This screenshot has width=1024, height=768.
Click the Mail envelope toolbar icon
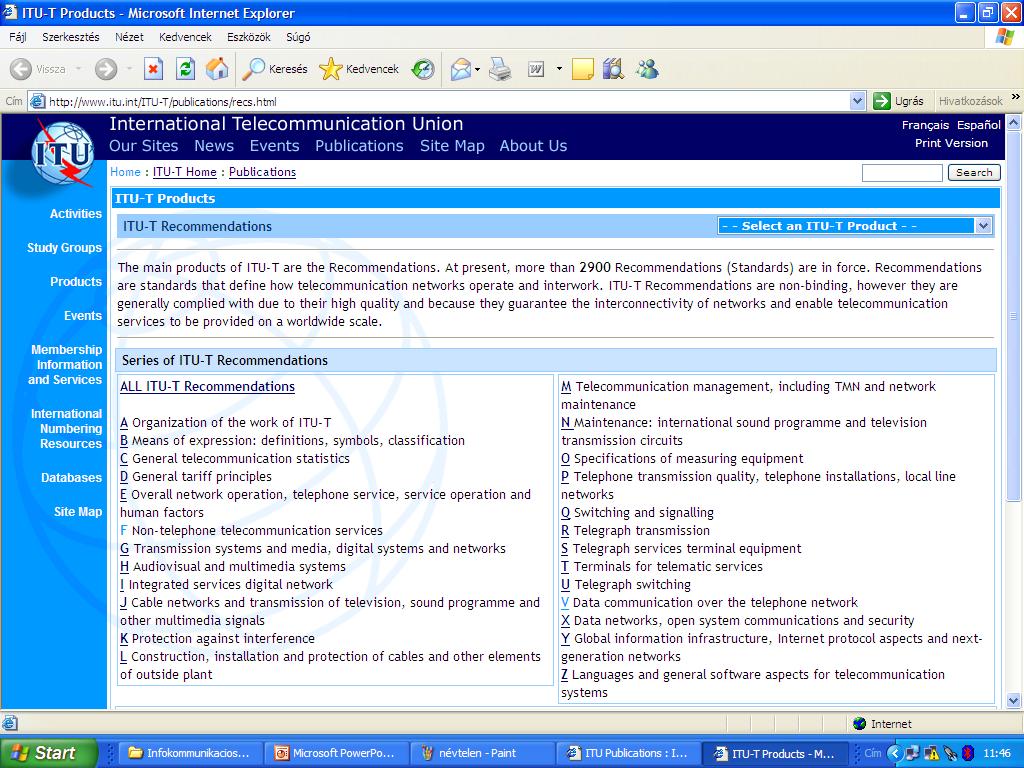coord(461,69)
